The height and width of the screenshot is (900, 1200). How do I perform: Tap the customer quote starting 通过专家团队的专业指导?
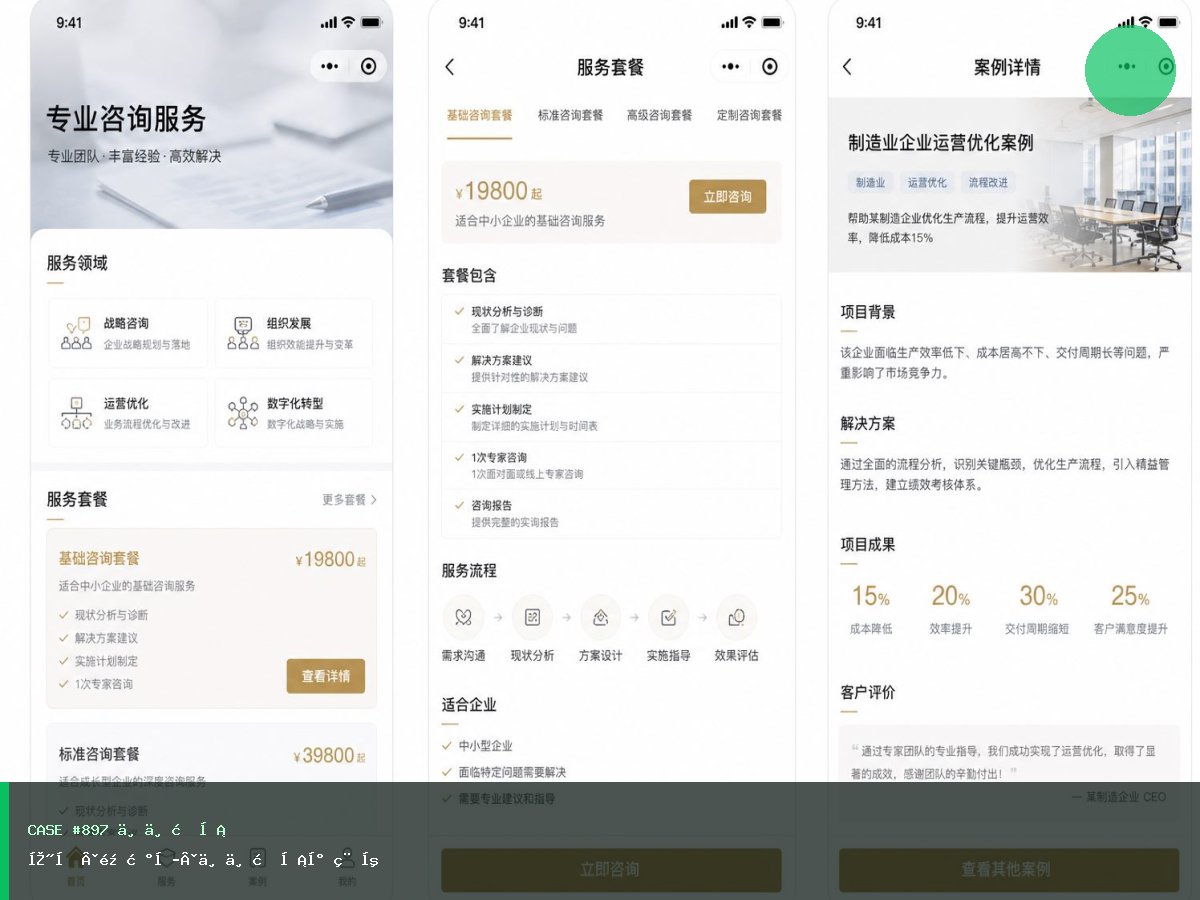1004,762
